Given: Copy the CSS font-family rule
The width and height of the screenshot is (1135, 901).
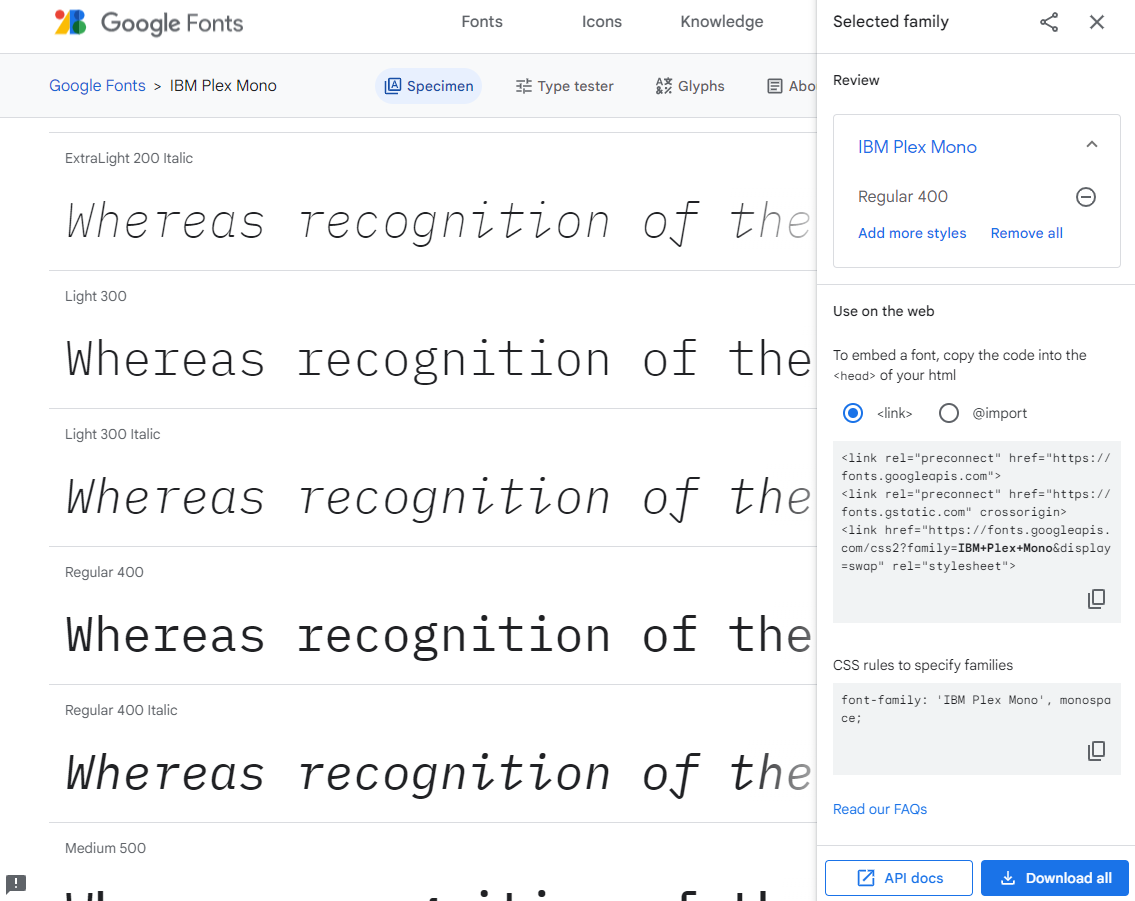Looking at the screenshot, I should [1096, 750].
